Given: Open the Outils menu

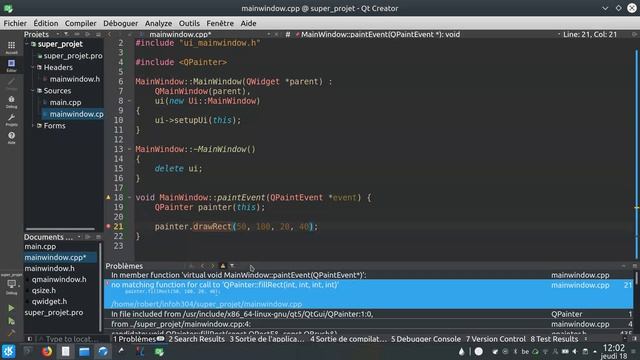Looking at the screenshot, I should [189, 23].
